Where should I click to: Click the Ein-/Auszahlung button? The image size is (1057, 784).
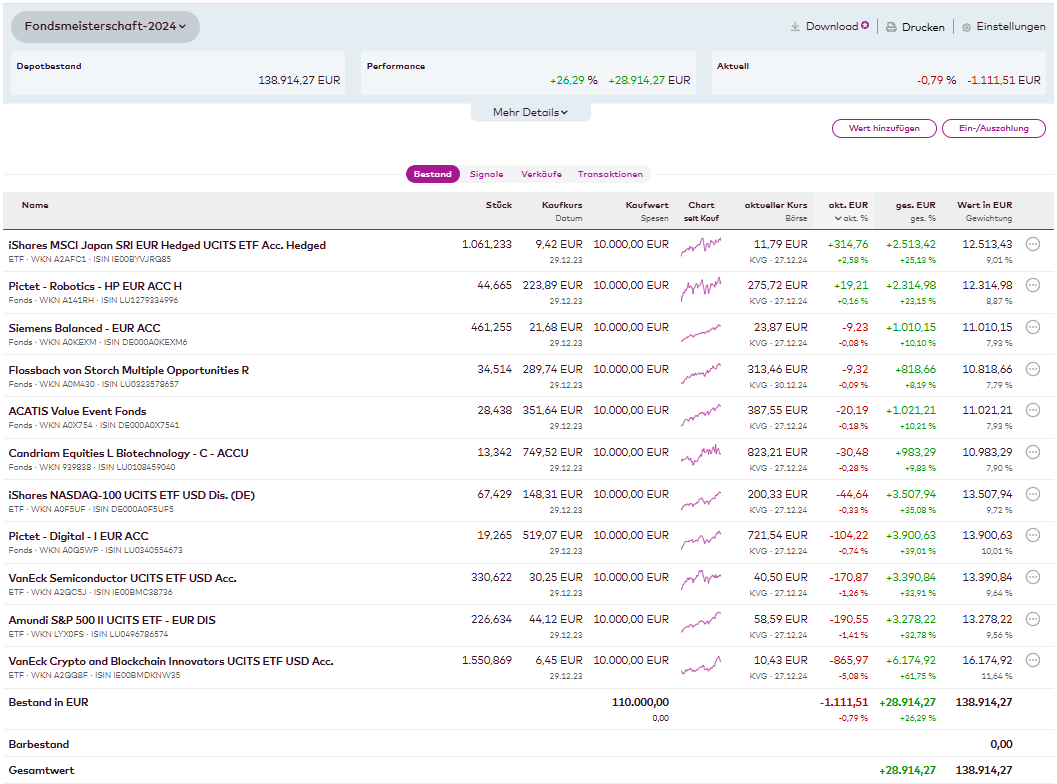993,128
